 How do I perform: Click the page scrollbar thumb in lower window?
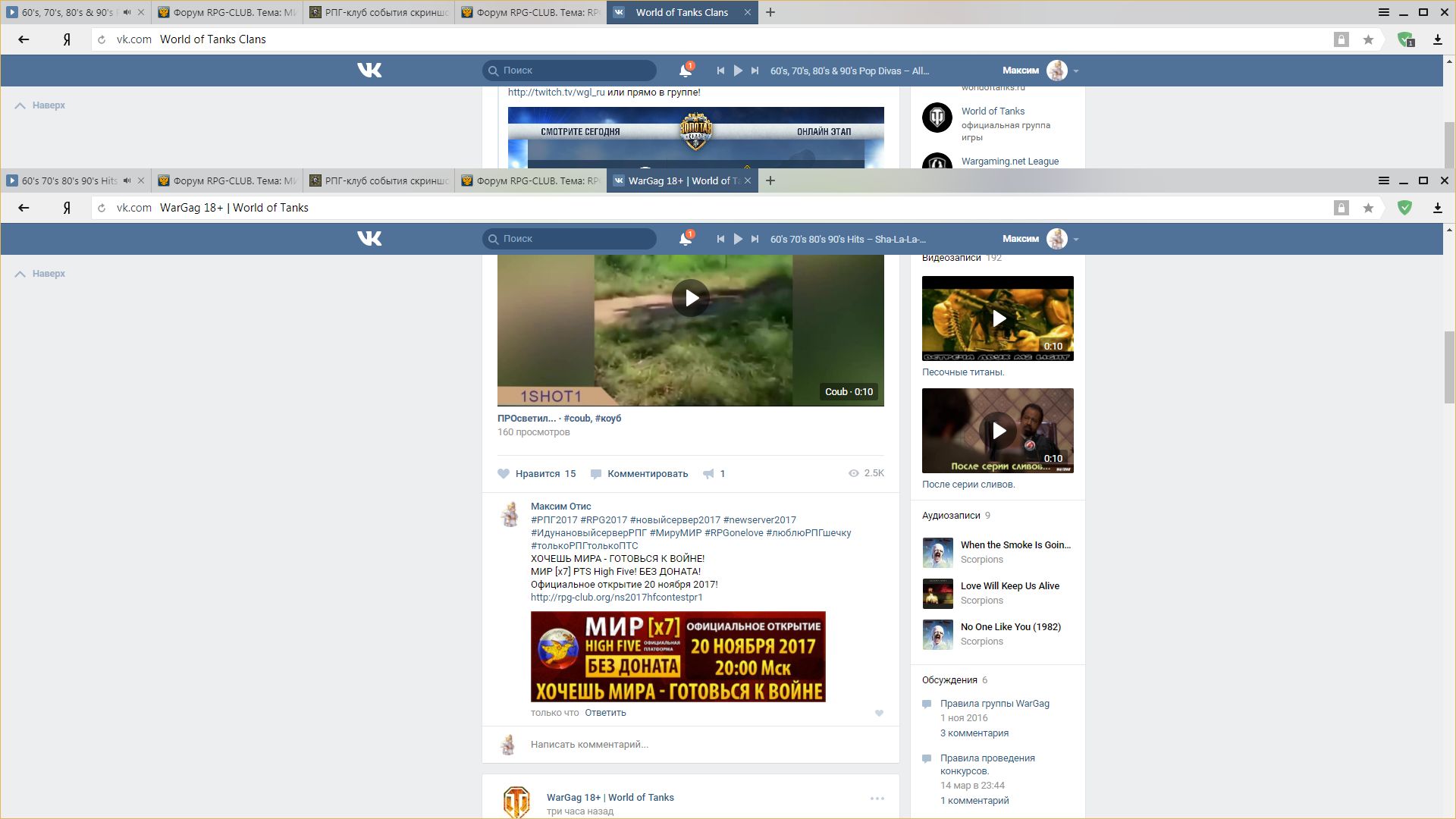[1449, 368]
